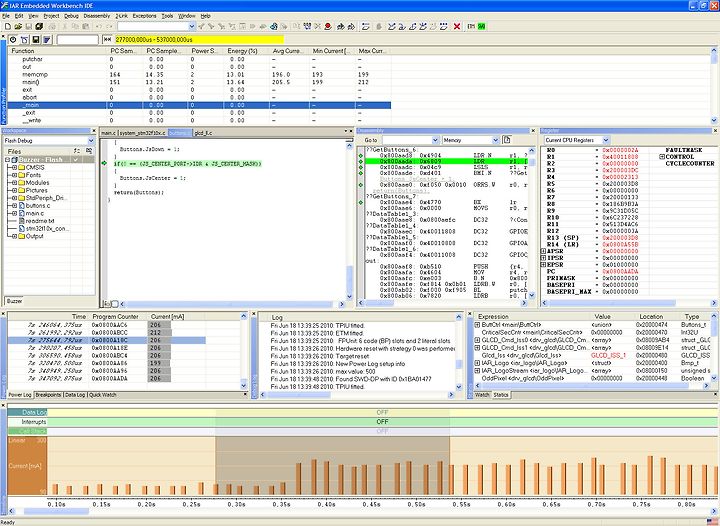Open the Tools menu

(x=167, y=16)
